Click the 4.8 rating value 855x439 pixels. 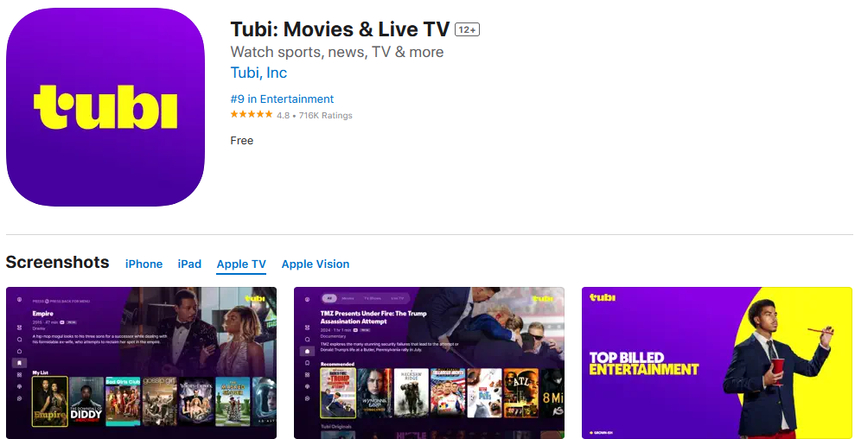point(283,116)
